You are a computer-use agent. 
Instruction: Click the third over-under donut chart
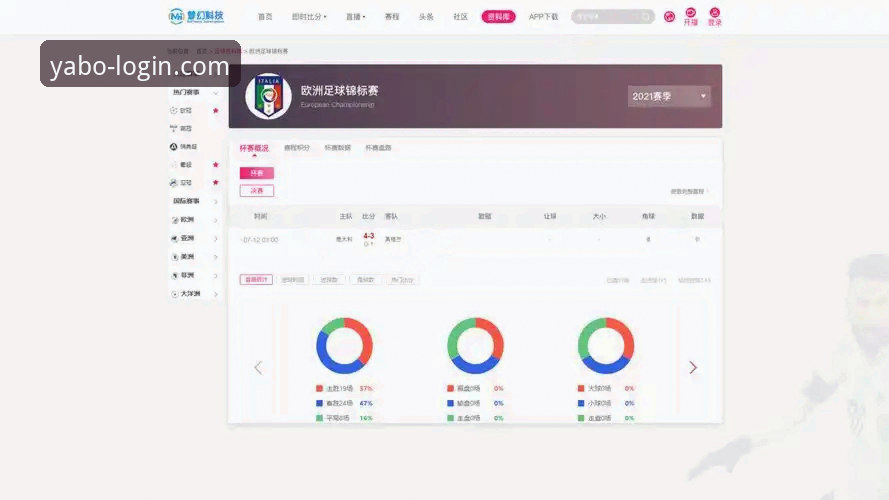[606, 346]
